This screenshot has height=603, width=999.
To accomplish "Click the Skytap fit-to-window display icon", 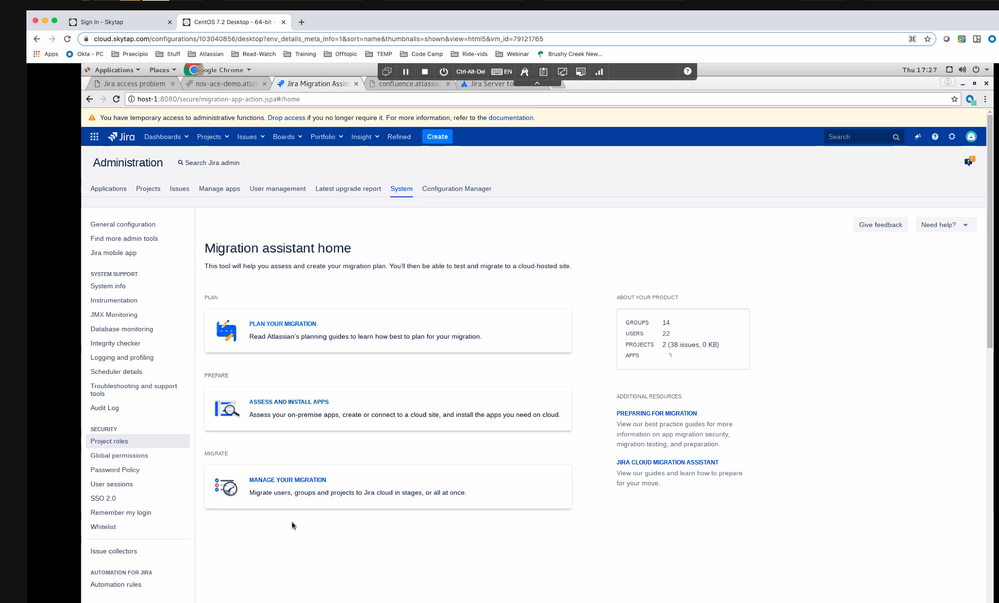I will click(562, 71).
